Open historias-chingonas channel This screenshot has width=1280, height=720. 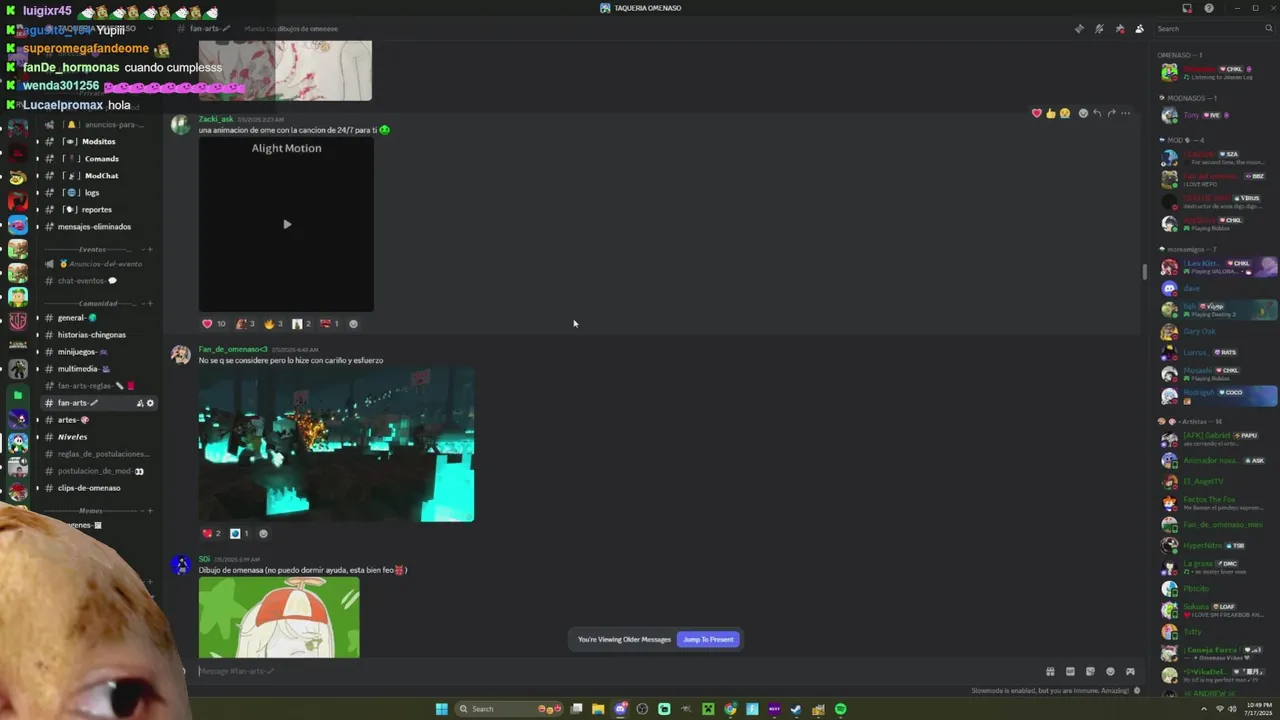(97, 335)
